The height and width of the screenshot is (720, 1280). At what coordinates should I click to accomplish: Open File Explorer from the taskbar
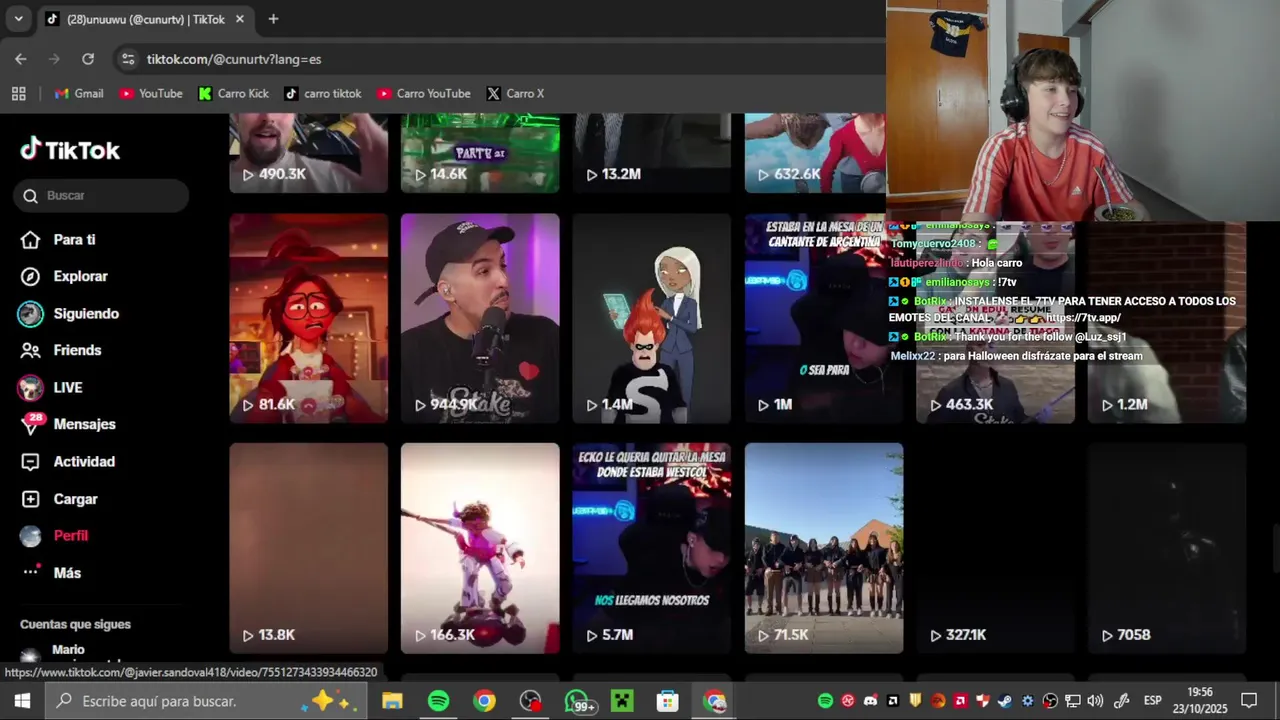[392, 701]
